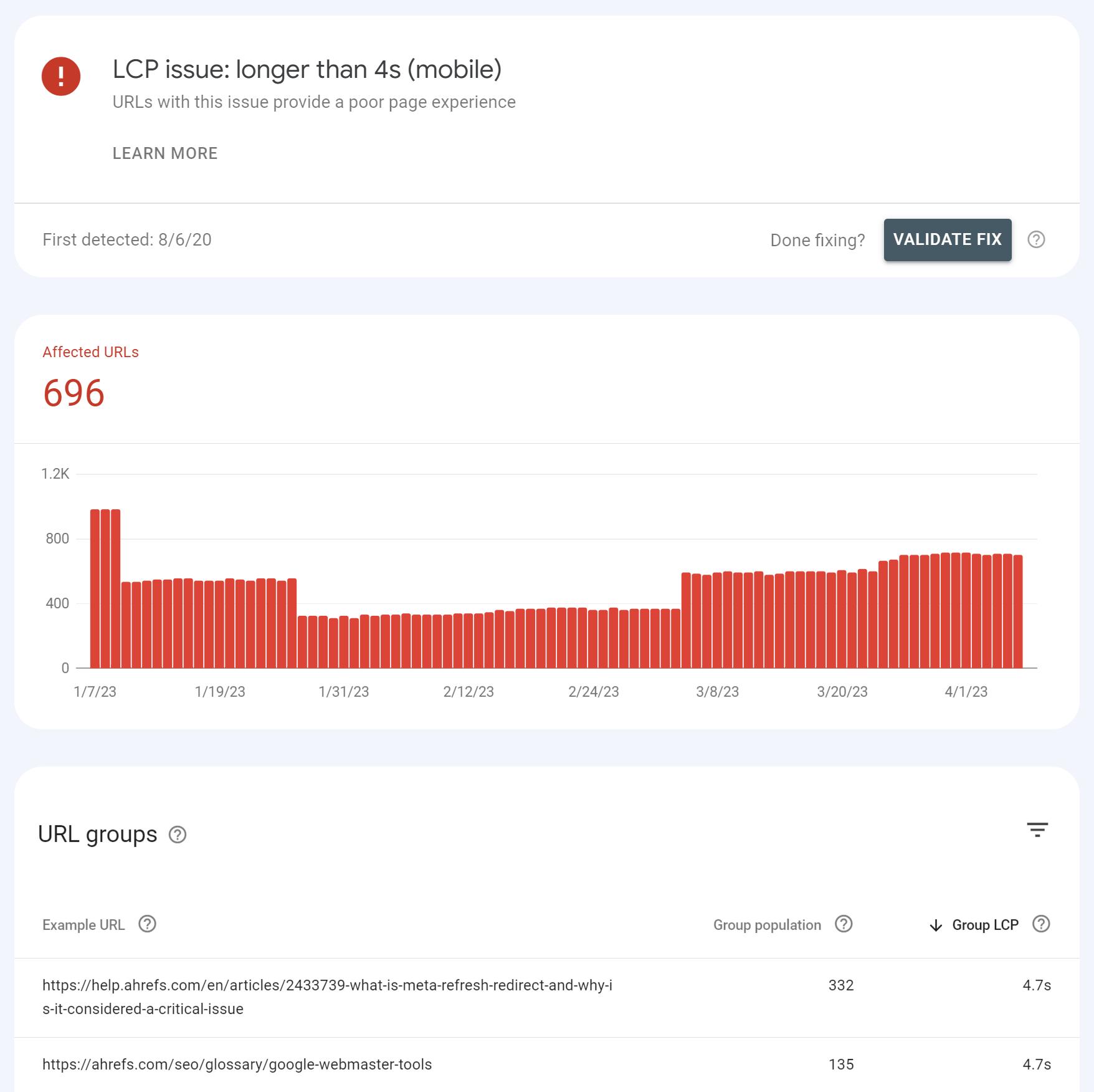Image resolution: width=1094 pixels, height=1092 pixels.
Task: Click the Example URL column header
Action: pyautogui.click(x=84, y=924)
